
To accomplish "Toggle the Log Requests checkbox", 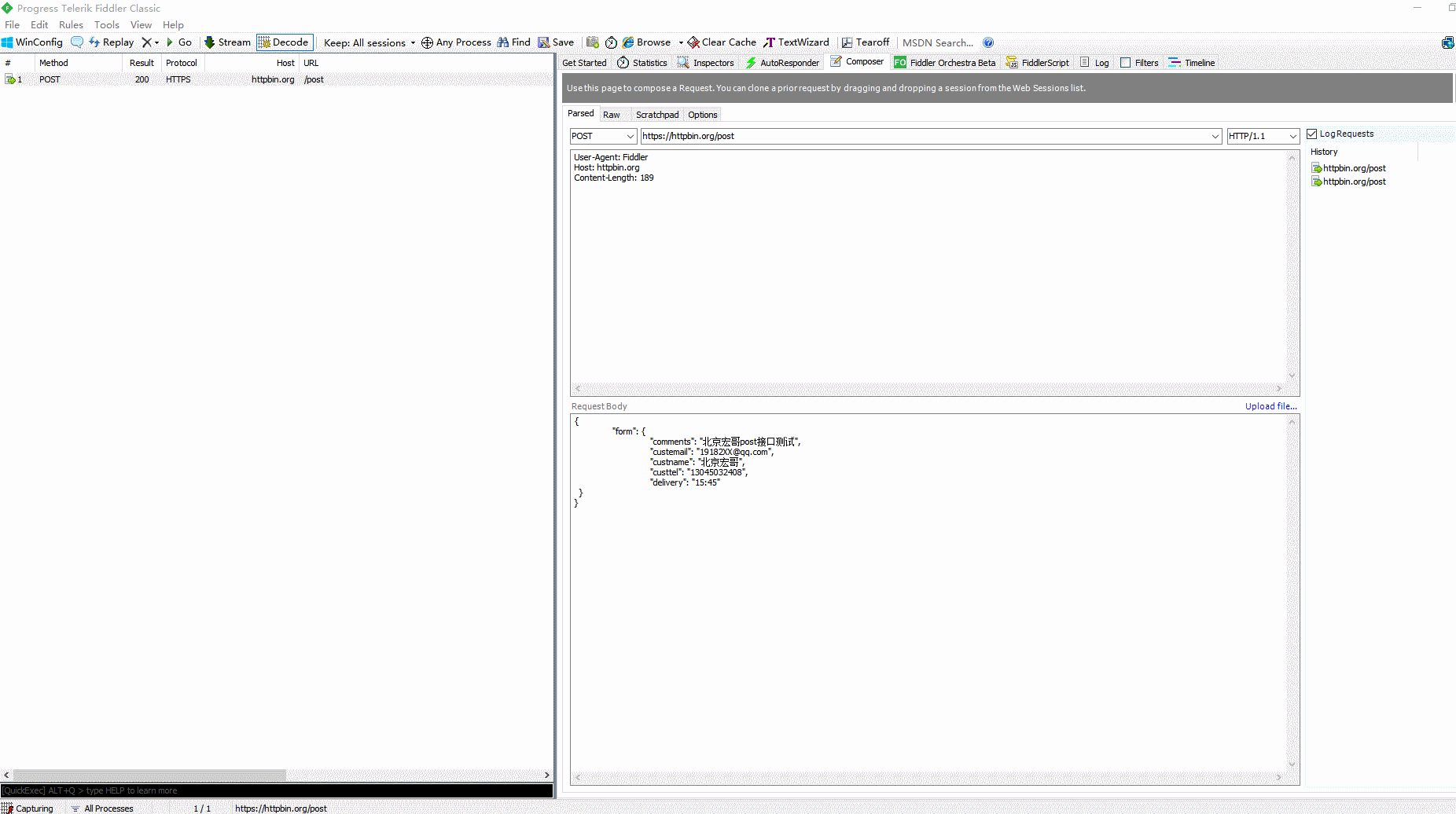I will point(1311,134).
